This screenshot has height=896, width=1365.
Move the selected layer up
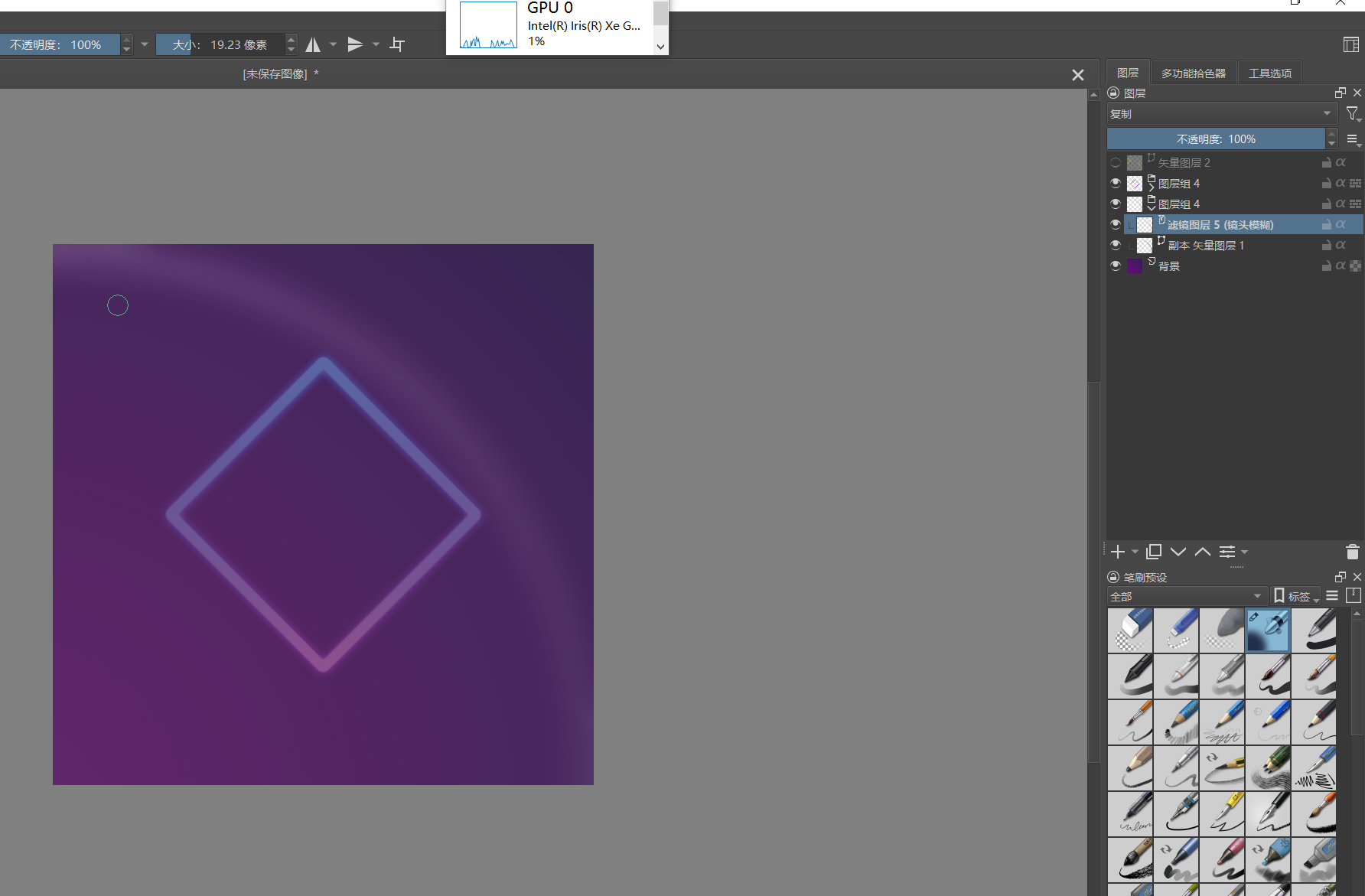pyautogui.click(x=1203, y=552)
